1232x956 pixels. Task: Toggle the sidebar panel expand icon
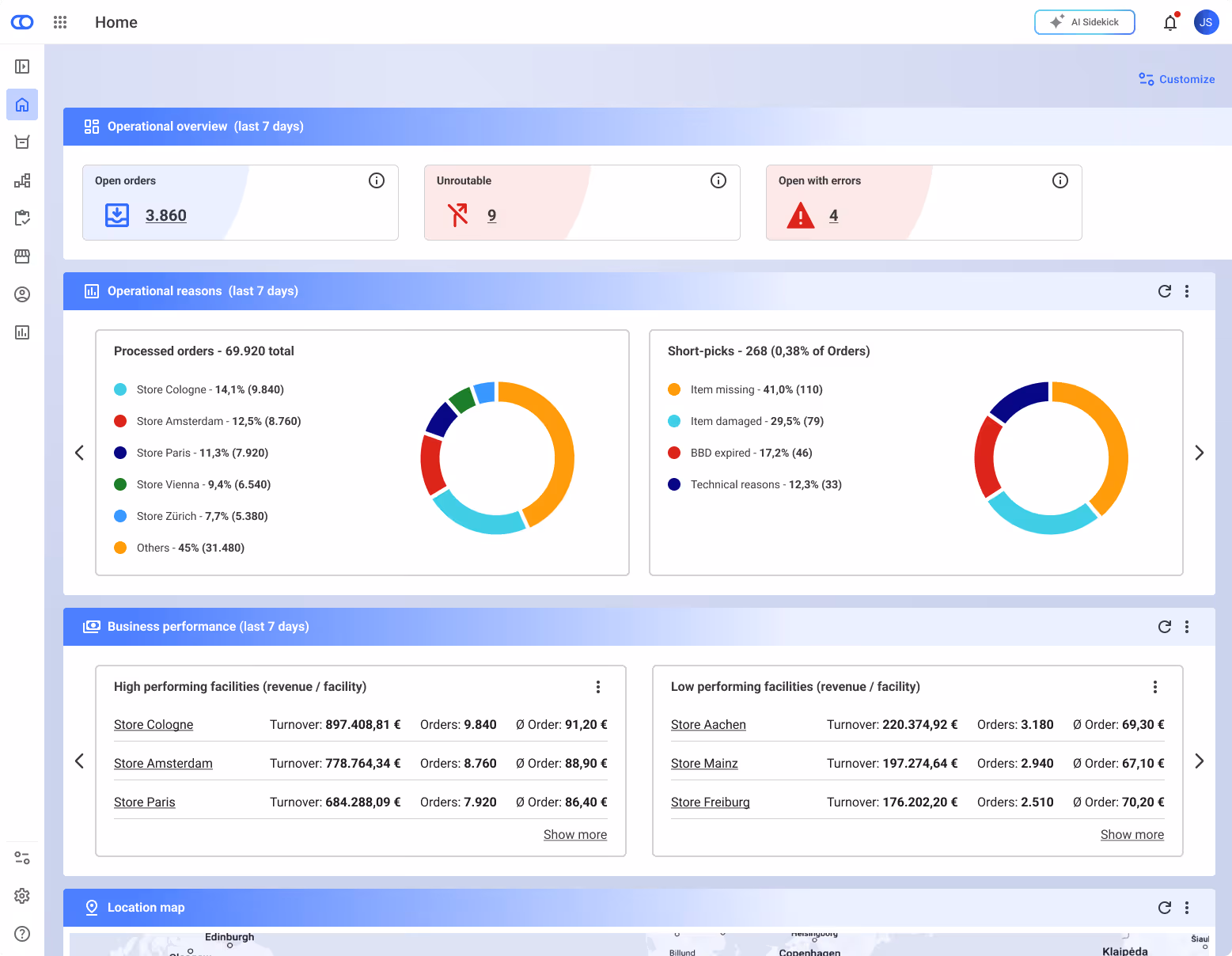click(x=22, y=66)
